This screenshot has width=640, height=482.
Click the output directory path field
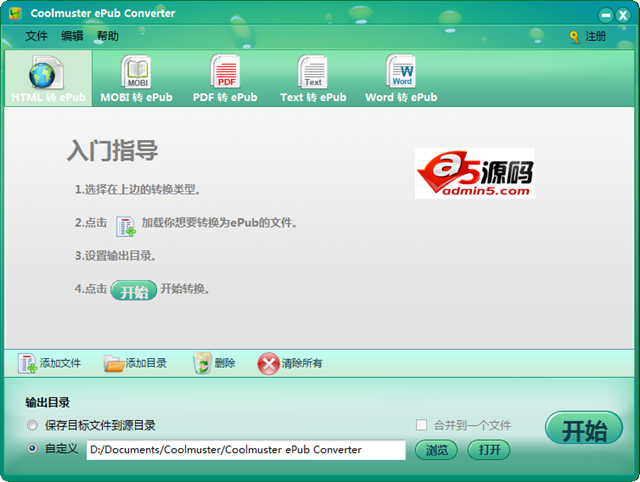tap(246, 450)
